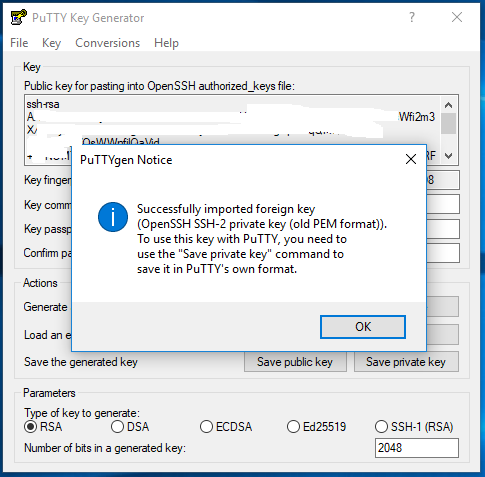The width and height of the screenshot is (485, 477).
Task: Confirm the notice with OK
Action: point(363,327)
